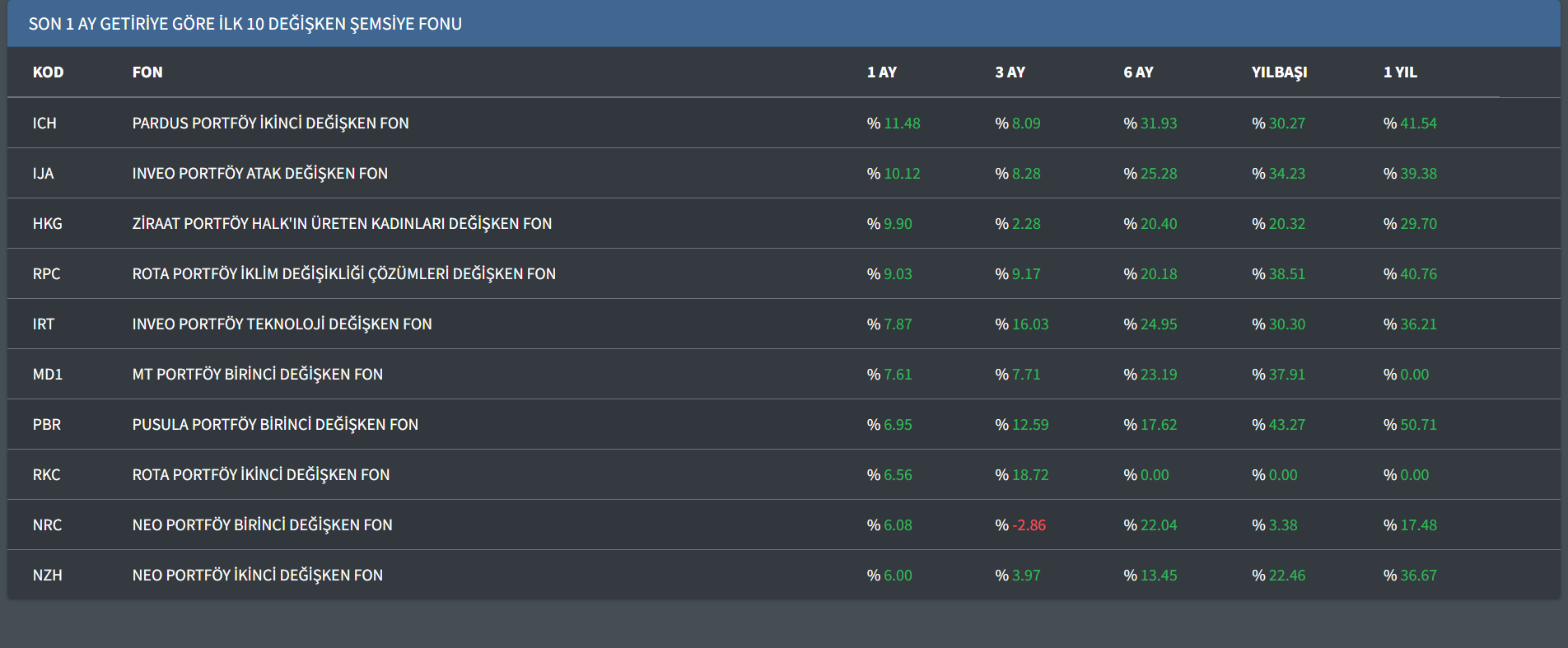The image size is (1568, 648).
Task: Sort by the 3 AY column header
Action: click(x=1010, y=72)
